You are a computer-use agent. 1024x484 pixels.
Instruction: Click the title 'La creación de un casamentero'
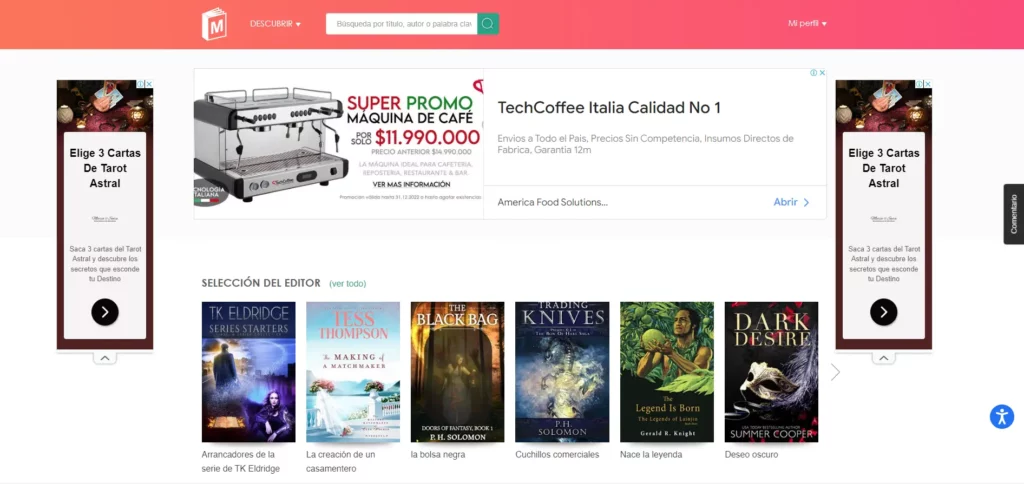pos(341,461)
